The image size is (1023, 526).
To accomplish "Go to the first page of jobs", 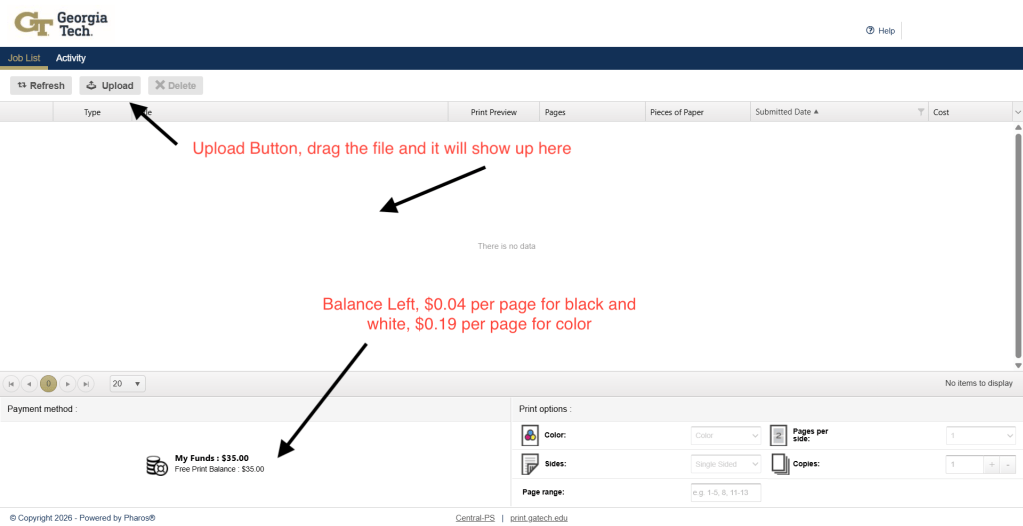I will pyautogui.click(x=11, y=384).
